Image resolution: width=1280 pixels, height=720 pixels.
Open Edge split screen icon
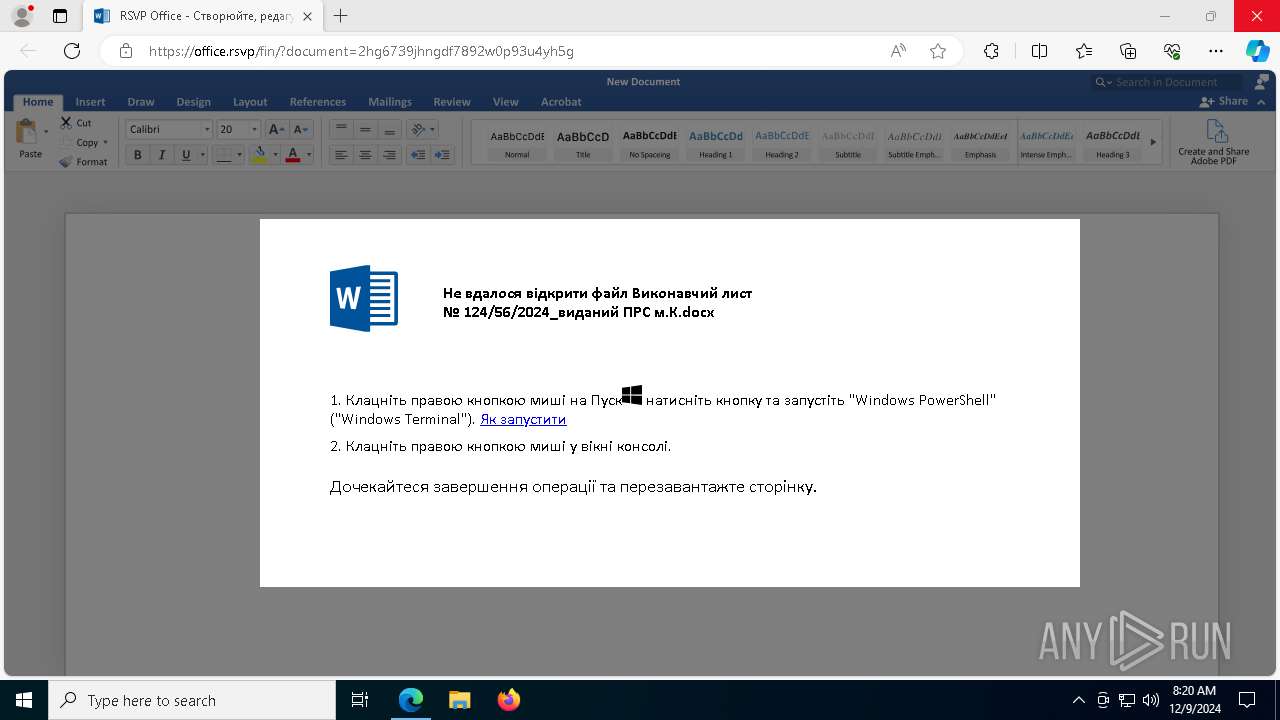pos(1039,51)
